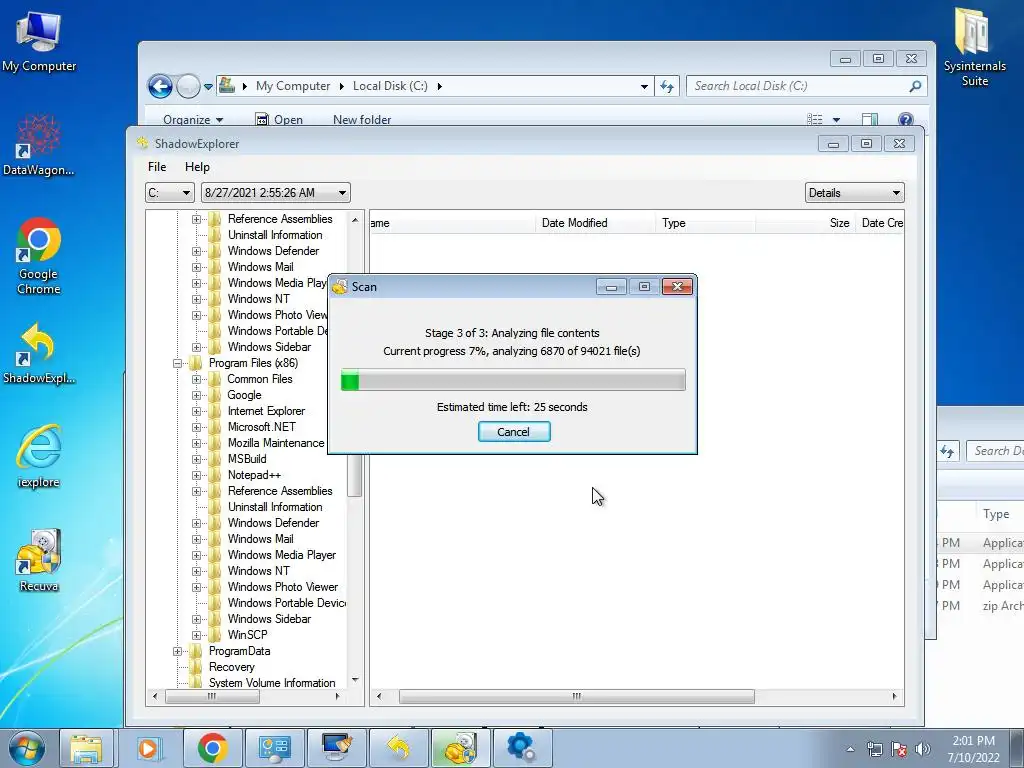Image resolution: width=1024 pixels, height=768 pixels.
Task: Open the Explorer Organize menu dropdown
Action: coord(193,120)
